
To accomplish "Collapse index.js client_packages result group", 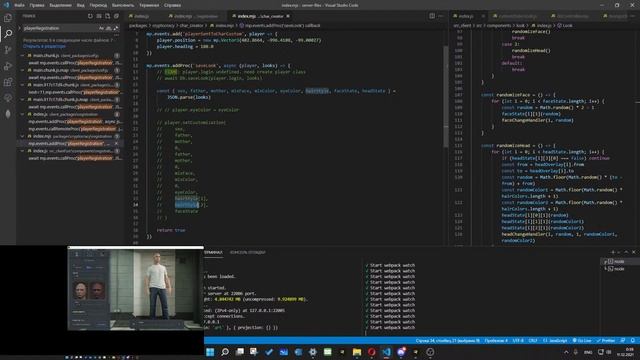I will click(23, 114).
